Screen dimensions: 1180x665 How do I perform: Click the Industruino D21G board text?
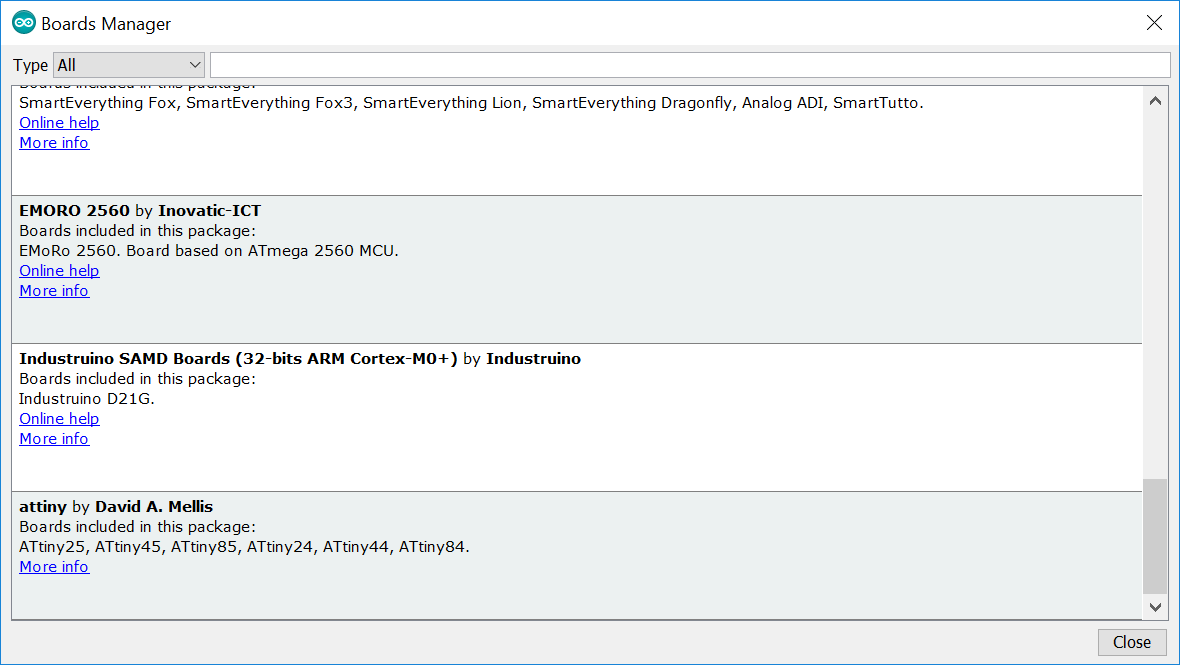click(x=87, y=399)
